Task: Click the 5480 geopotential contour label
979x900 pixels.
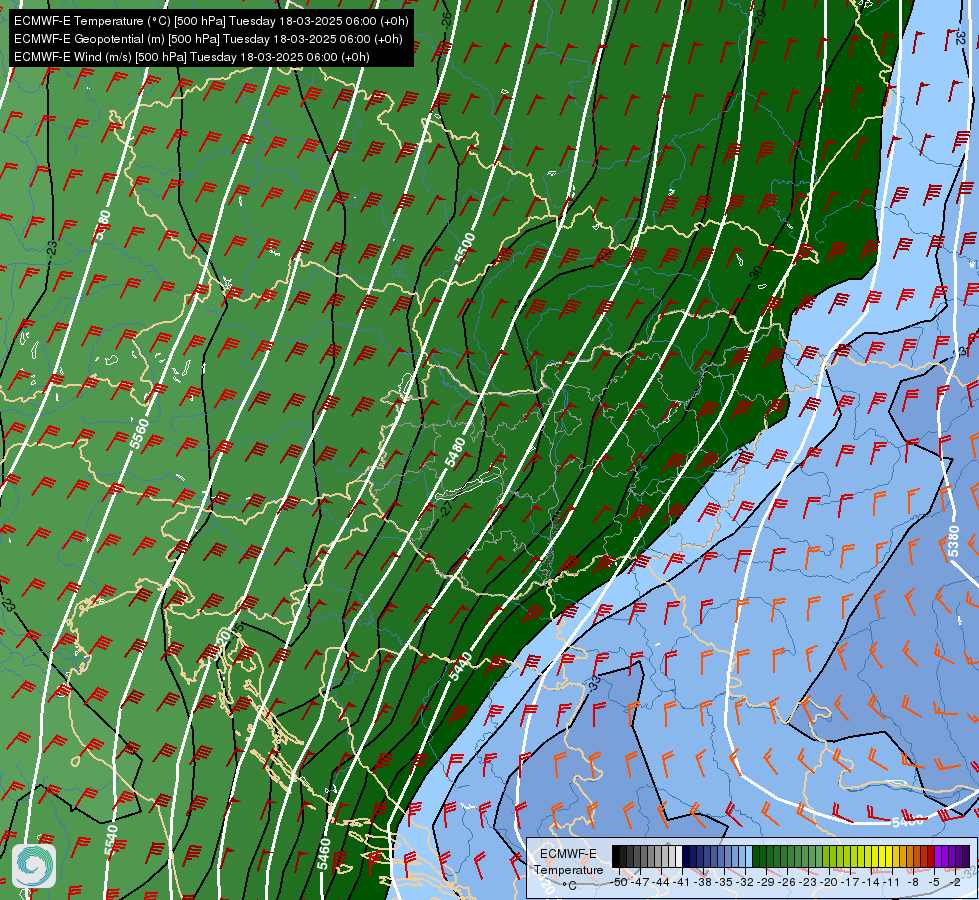Action: pyautogui.click(x=455, y=452)
